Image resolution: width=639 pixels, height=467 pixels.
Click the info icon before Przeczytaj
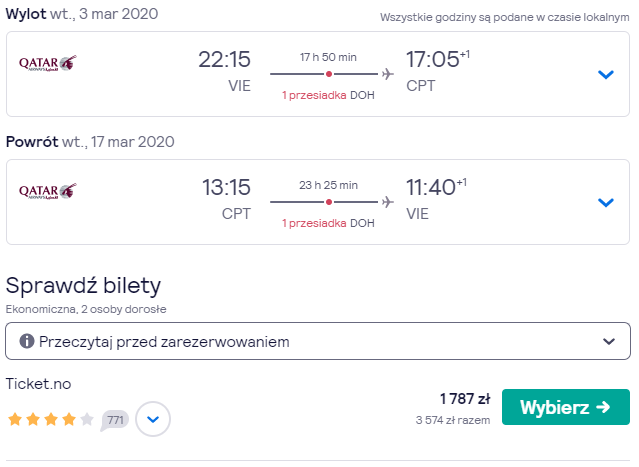(27, 341)
